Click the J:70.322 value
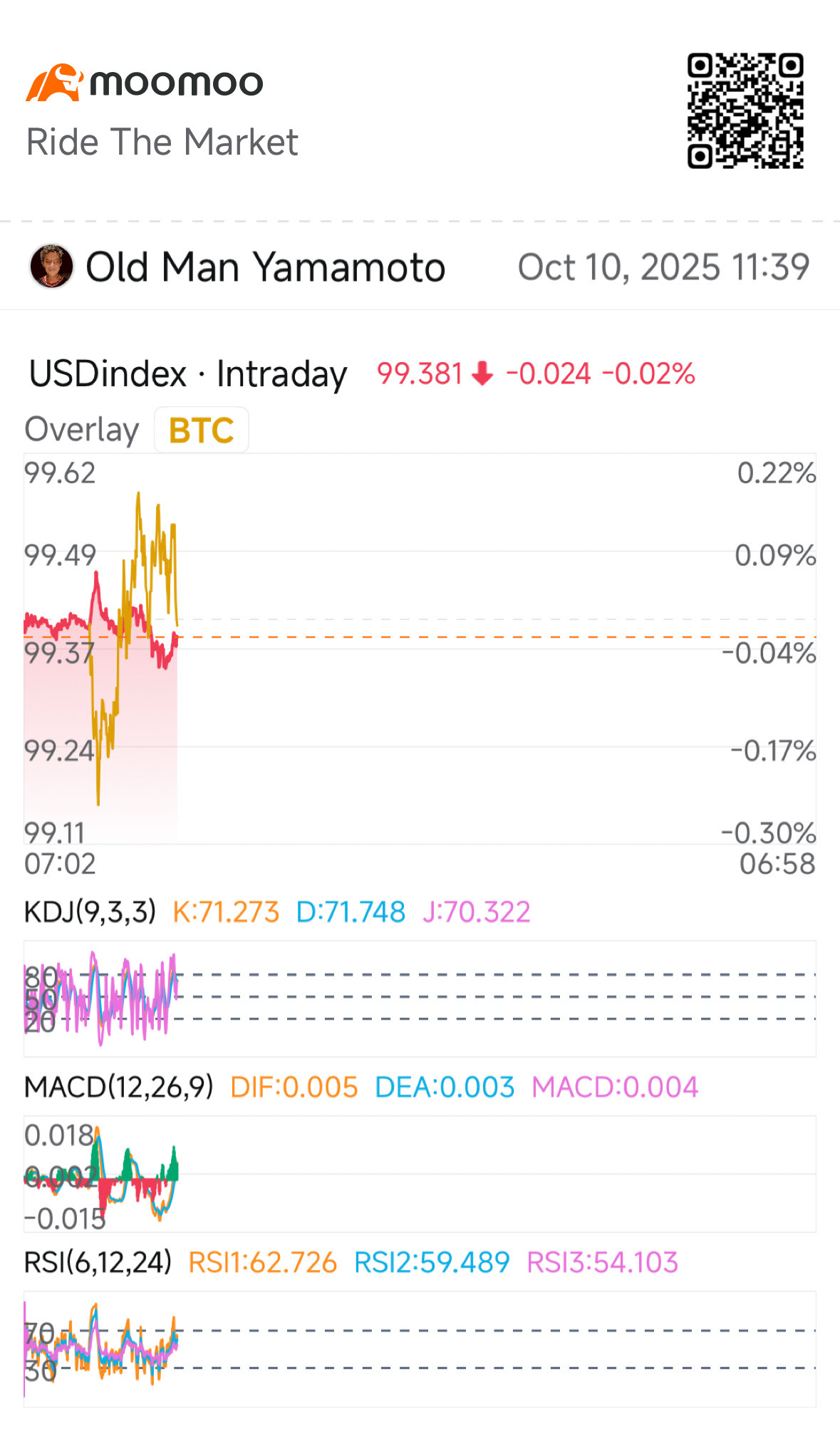This screenshot has width=840, height=1439. coord(477,912)
